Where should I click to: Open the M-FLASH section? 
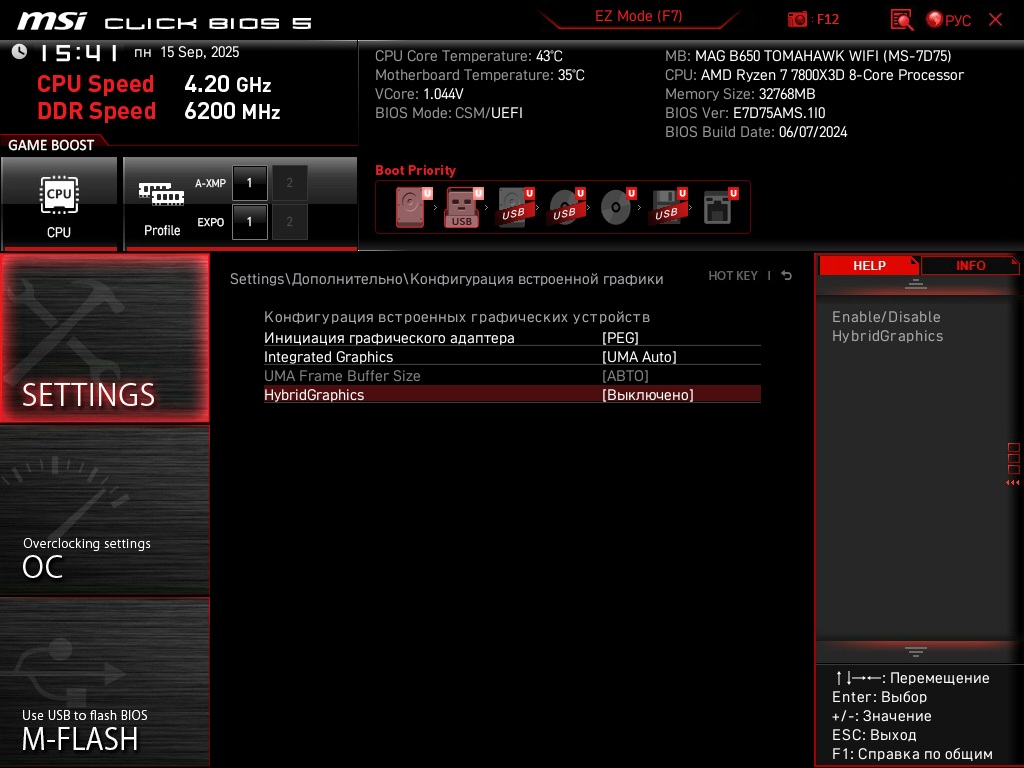coord(104,682)
